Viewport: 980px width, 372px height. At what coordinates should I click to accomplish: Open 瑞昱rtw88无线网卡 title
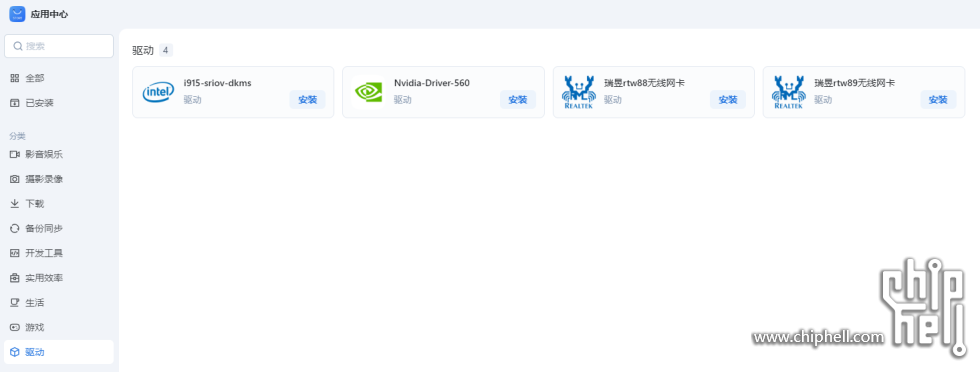[x=644, y=83]
